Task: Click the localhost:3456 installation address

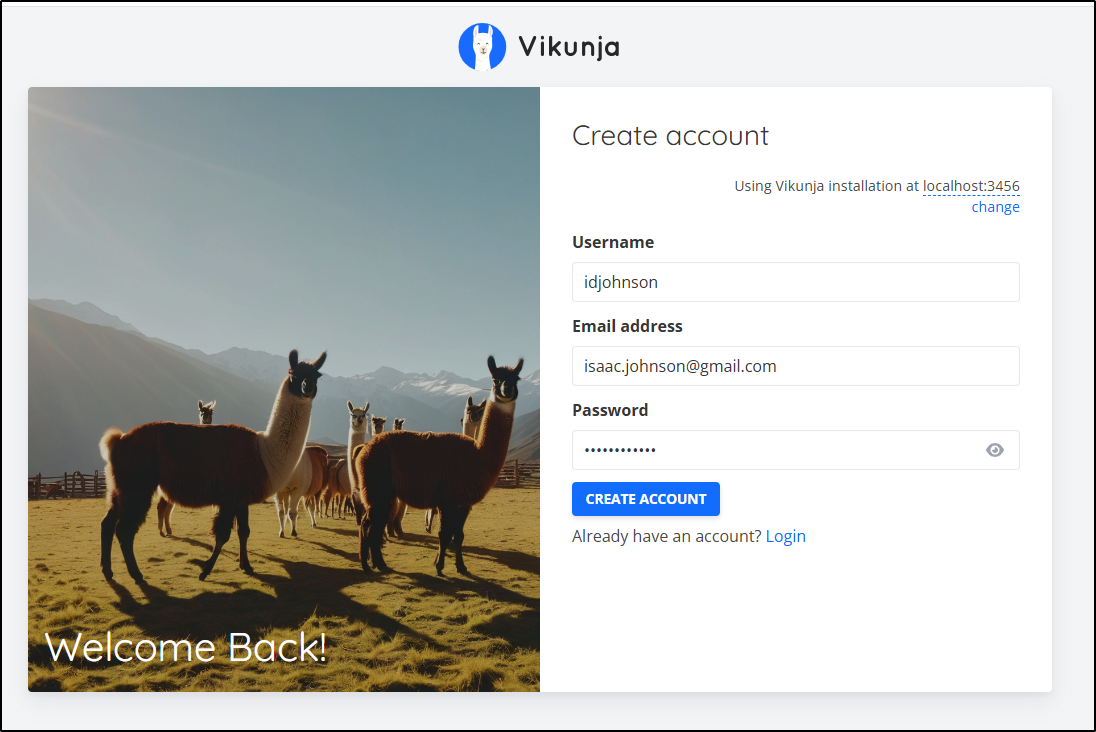Action: (971, 186)
